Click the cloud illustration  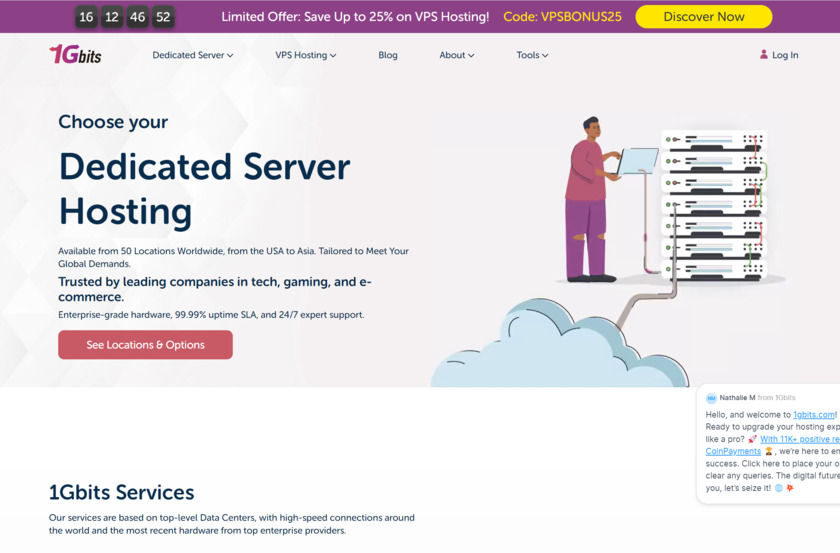(559, 346)
